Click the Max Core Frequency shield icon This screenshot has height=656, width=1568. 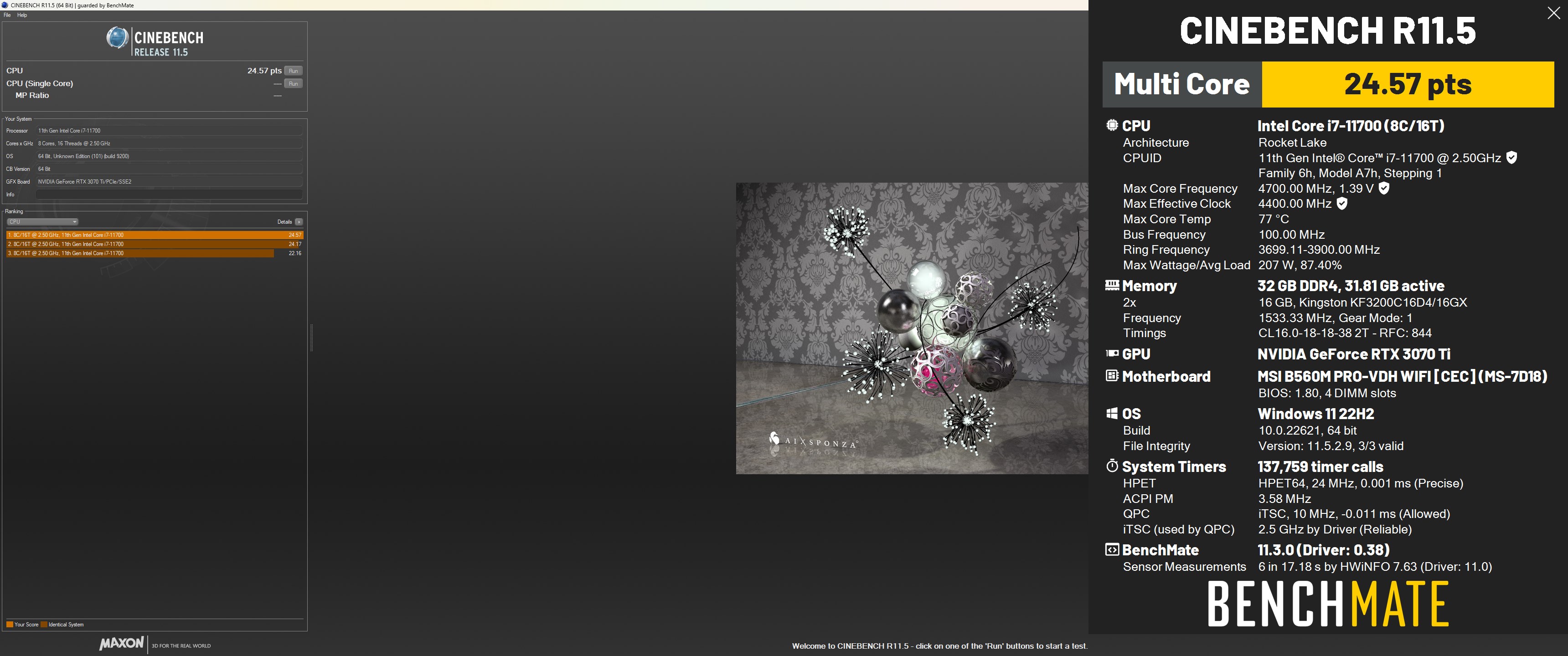1383,188
